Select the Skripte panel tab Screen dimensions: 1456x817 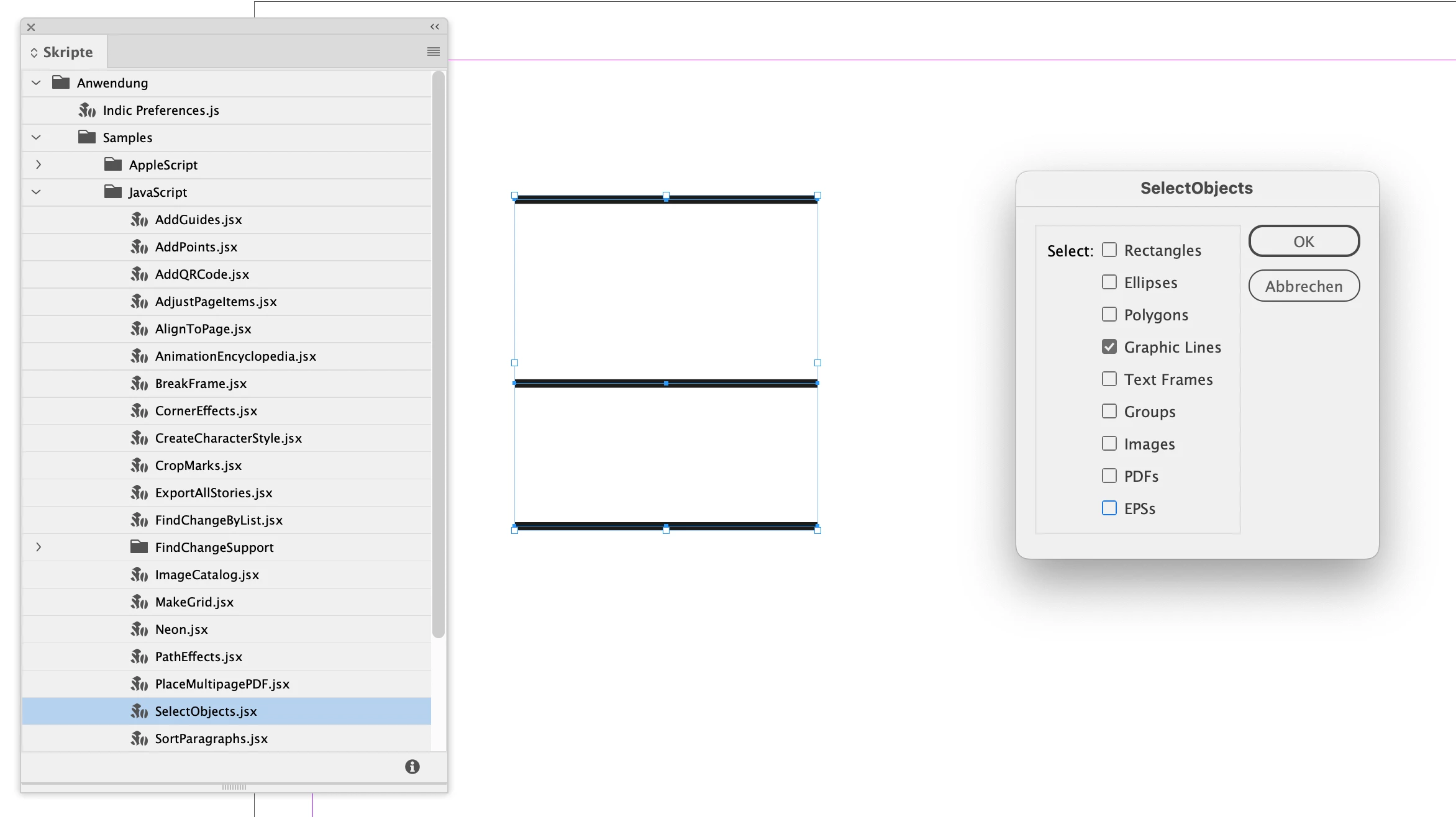63,52
